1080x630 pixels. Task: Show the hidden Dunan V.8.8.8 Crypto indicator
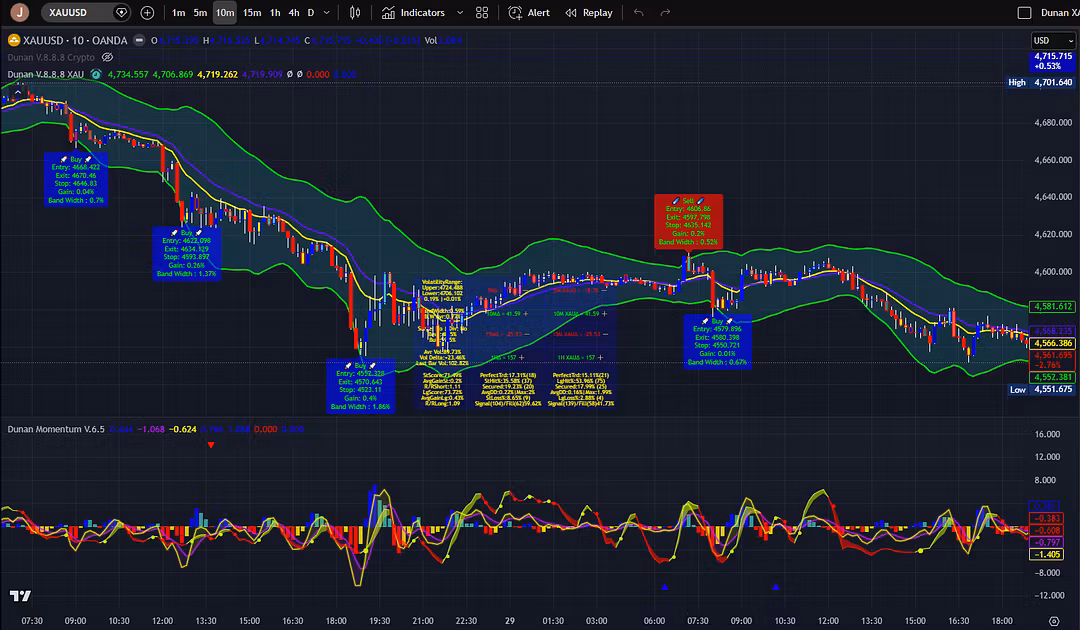coord(107,57)
